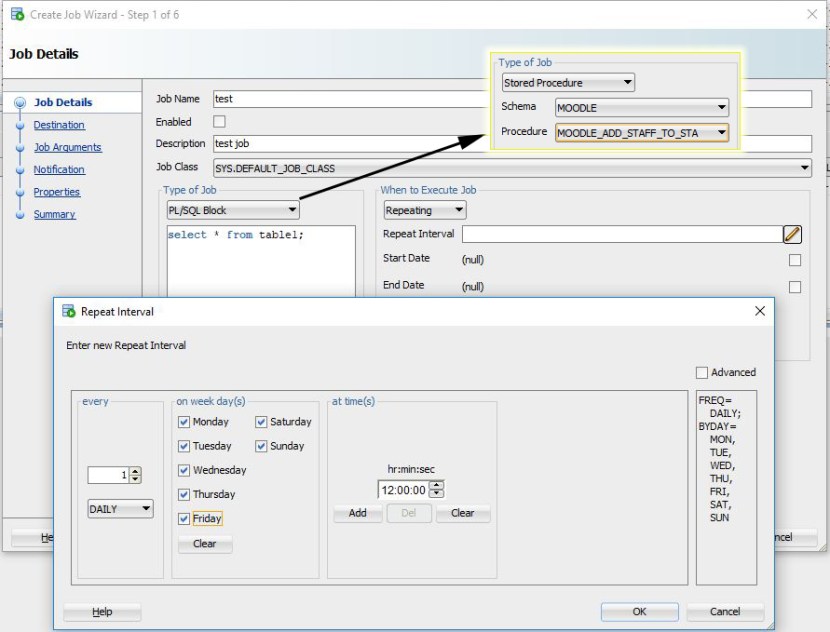This screenshot has width=830, height=632.
Task: Open the Repeating execution dropdown
Action: click(x=425, y=211)
